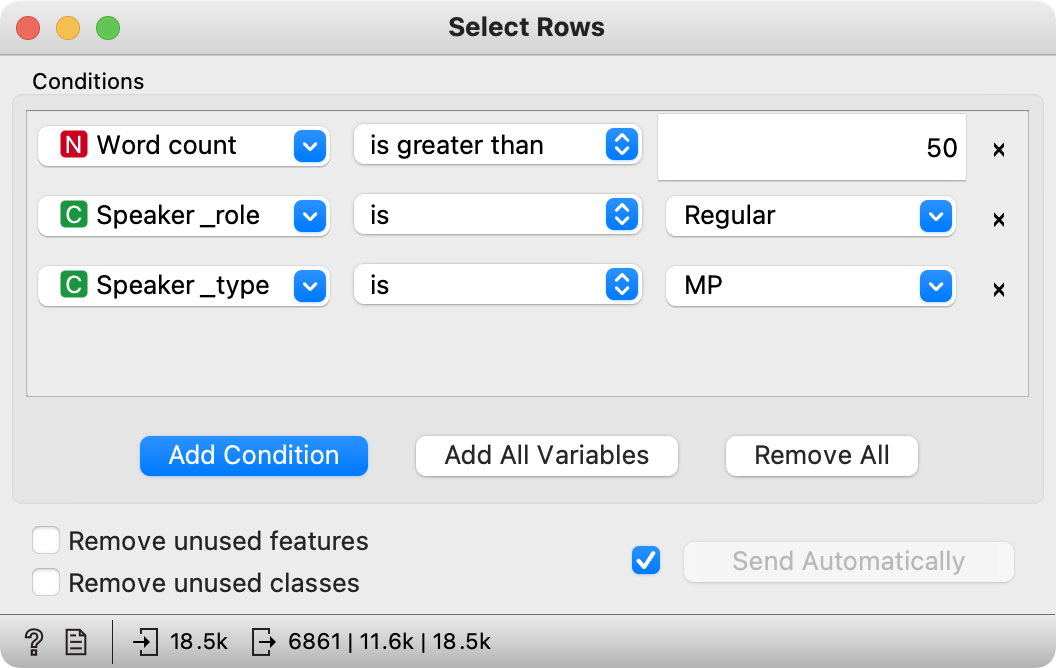The image size is (1056, 668).
Task: Open the MP value dropdown
Action: click(x=810, y=285)
